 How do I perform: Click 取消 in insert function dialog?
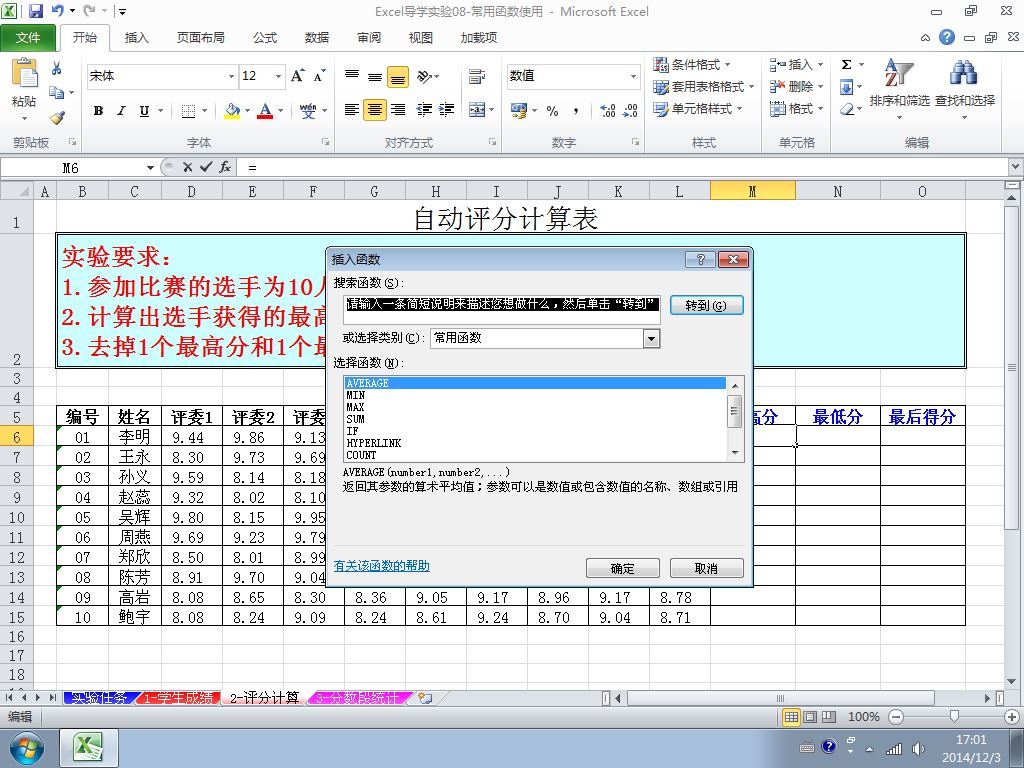pos(707,568)
